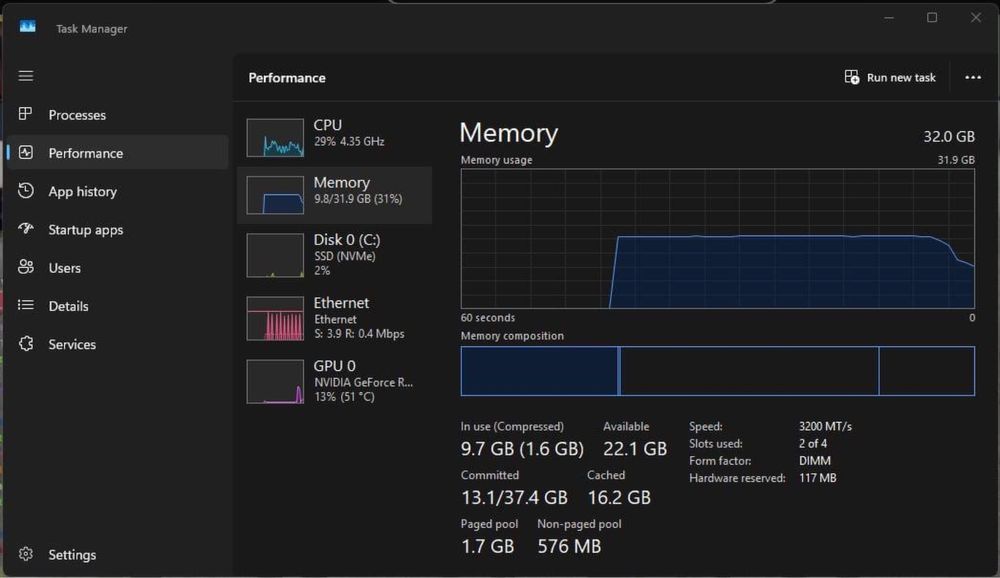Toggle the hamburger navigation menu
The height and width of the screenshot is (578, 1000).
pos(26,76)
